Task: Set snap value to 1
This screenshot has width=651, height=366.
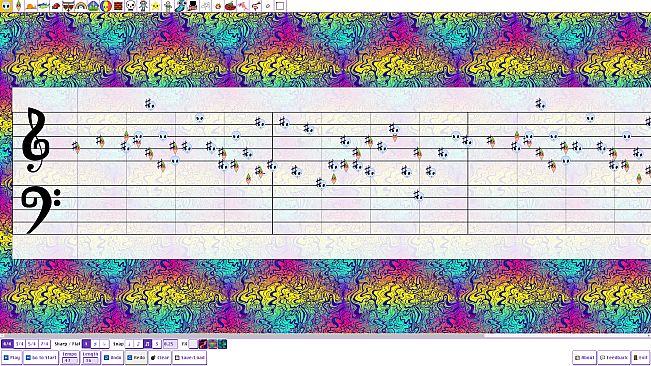Action: 129,344
